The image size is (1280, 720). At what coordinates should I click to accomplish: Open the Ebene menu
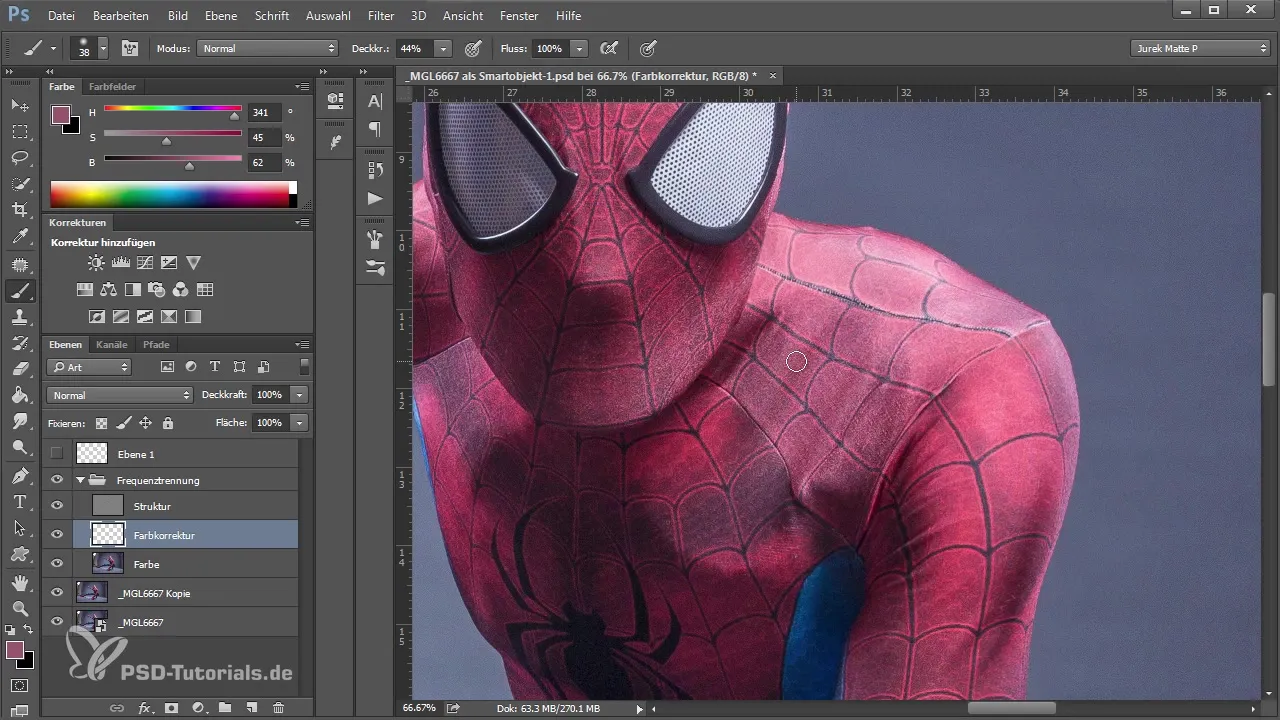(222, 16)
